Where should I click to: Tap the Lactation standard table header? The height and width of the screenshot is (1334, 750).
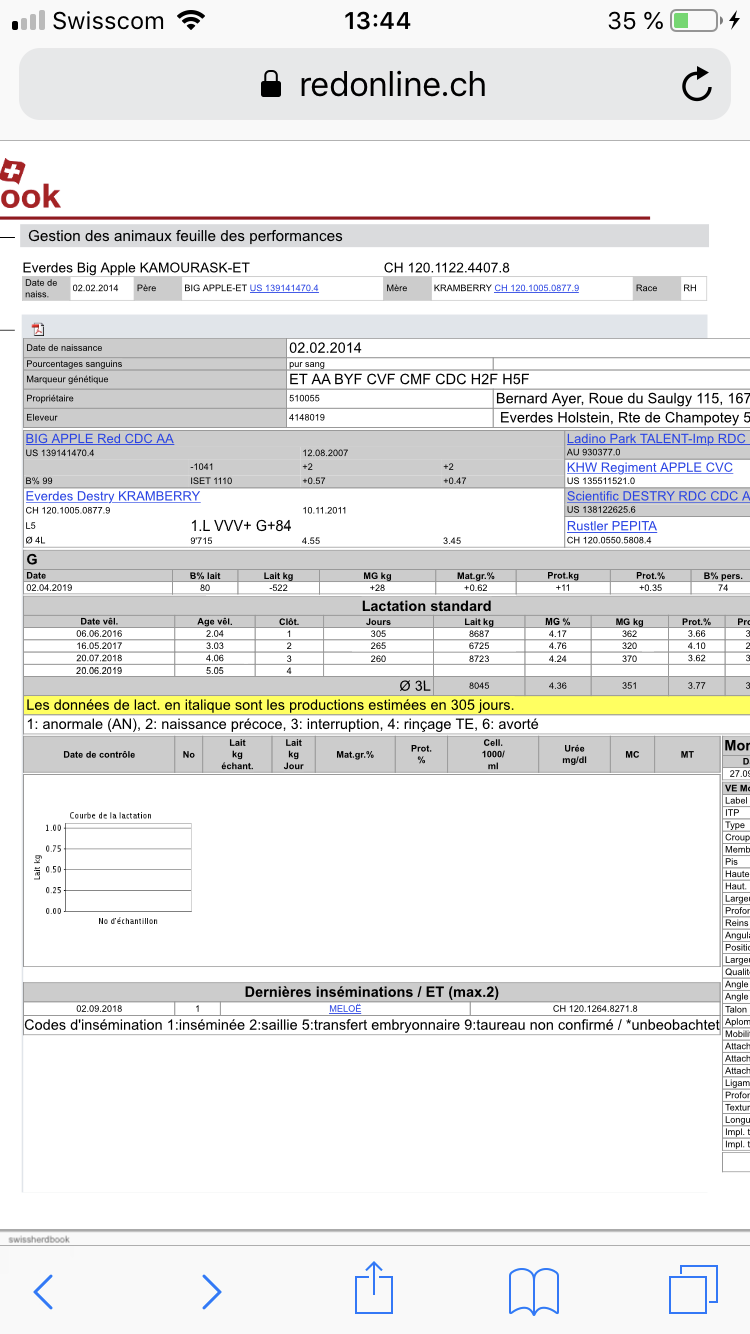pos(426,606)
